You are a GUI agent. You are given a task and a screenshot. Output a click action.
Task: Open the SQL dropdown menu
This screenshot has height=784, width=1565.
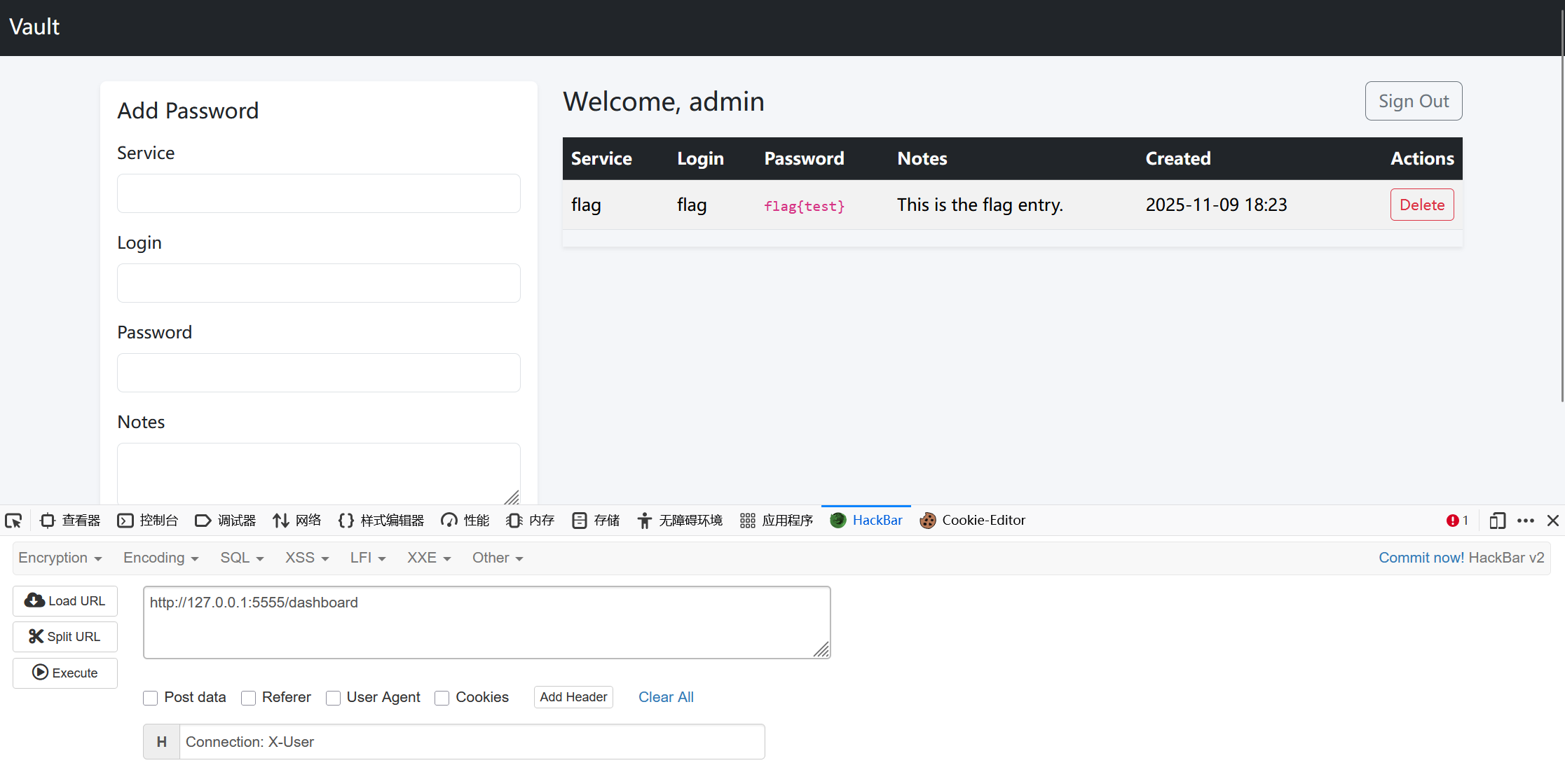point(242,558)
